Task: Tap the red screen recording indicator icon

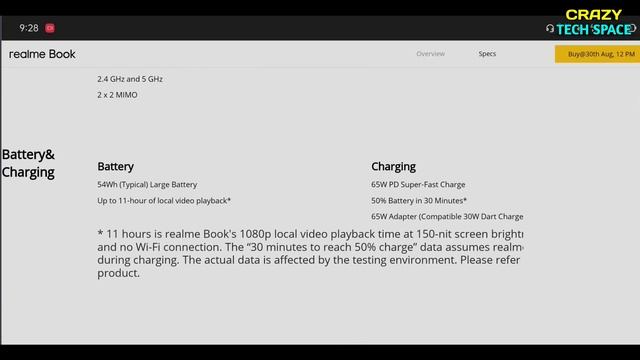Action: 50,28
